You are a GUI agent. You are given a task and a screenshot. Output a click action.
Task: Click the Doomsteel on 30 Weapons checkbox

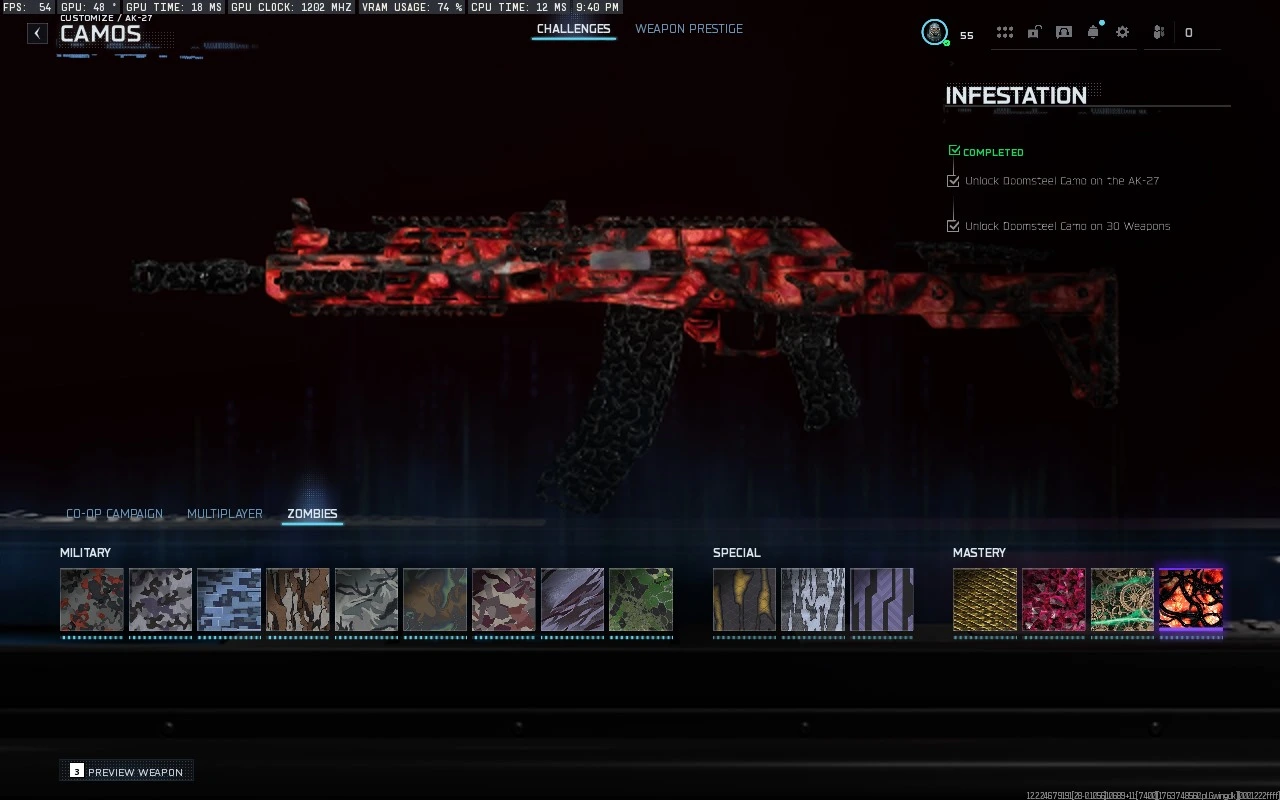point(953,226)
